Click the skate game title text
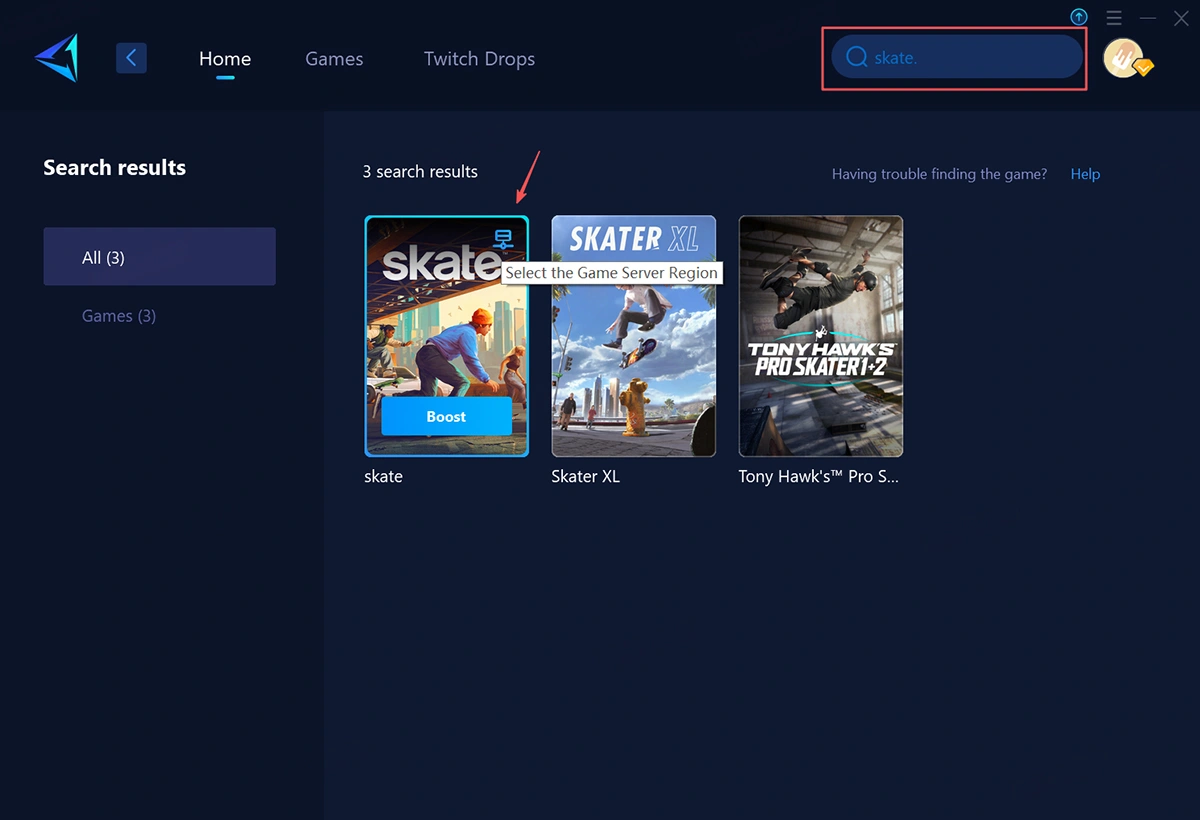This screenshot has width=1200, height=820. [383, 477]
